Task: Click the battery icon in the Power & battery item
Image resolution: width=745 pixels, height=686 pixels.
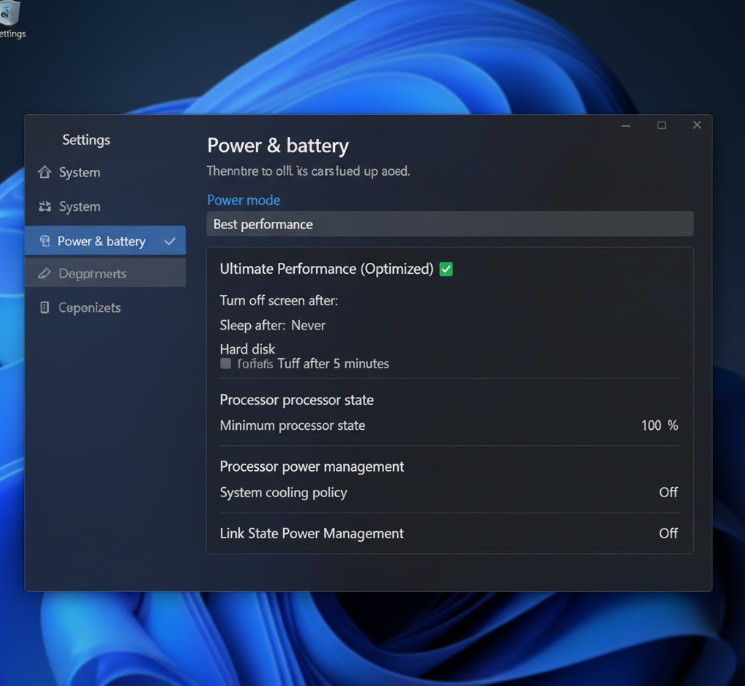Action: click(x=44, y=241)
